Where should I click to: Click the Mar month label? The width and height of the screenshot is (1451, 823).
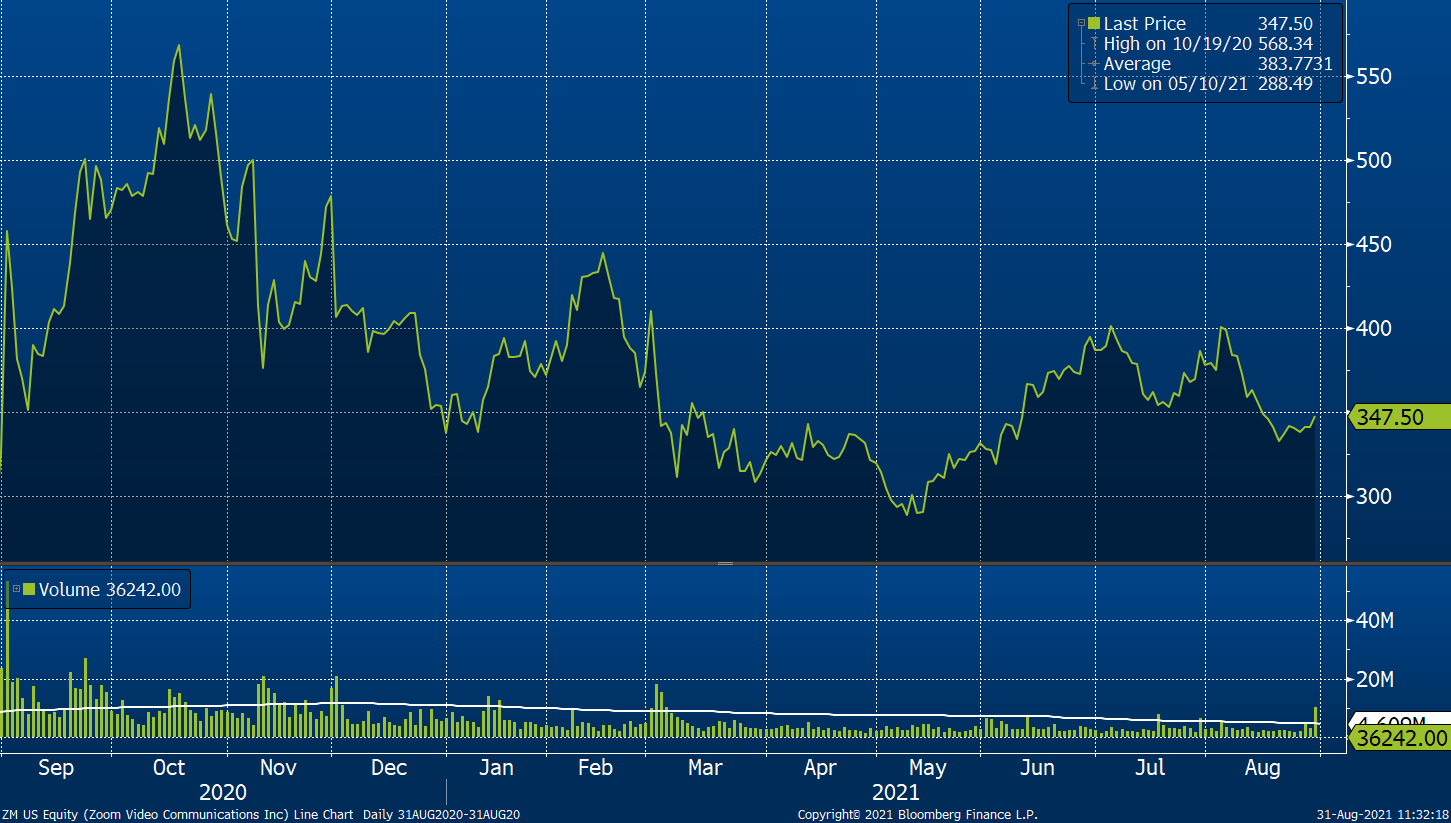click(705, 768)
